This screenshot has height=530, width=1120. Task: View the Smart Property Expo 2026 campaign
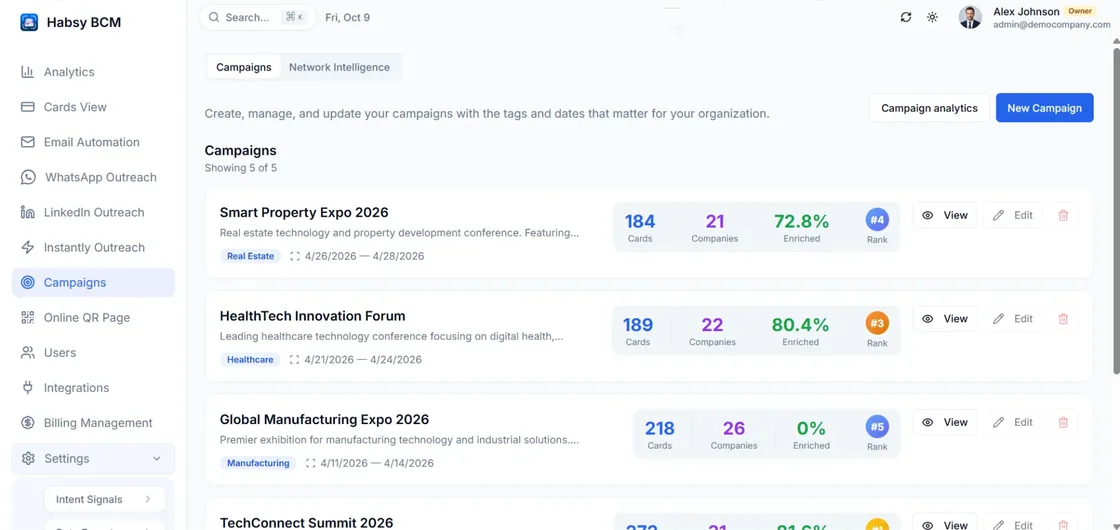pyautogui.click(x=944, y=215)
